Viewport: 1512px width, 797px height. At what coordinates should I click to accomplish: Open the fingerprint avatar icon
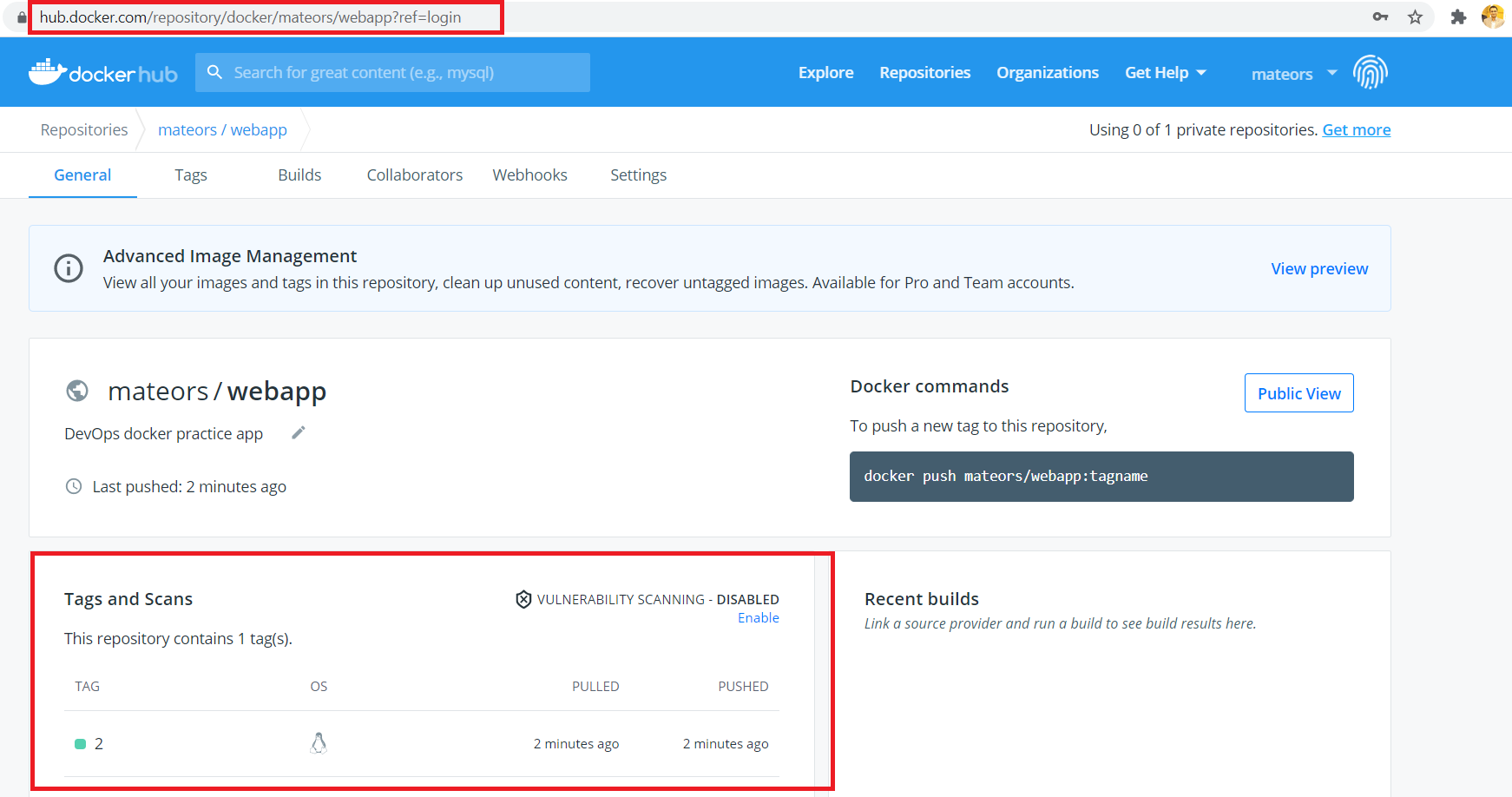tap(1370, 72)
